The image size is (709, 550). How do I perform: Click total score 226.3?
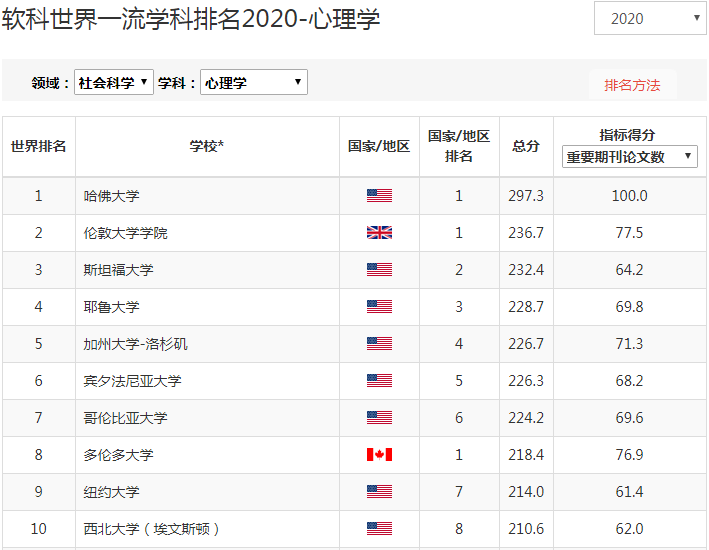click(526, 381)
